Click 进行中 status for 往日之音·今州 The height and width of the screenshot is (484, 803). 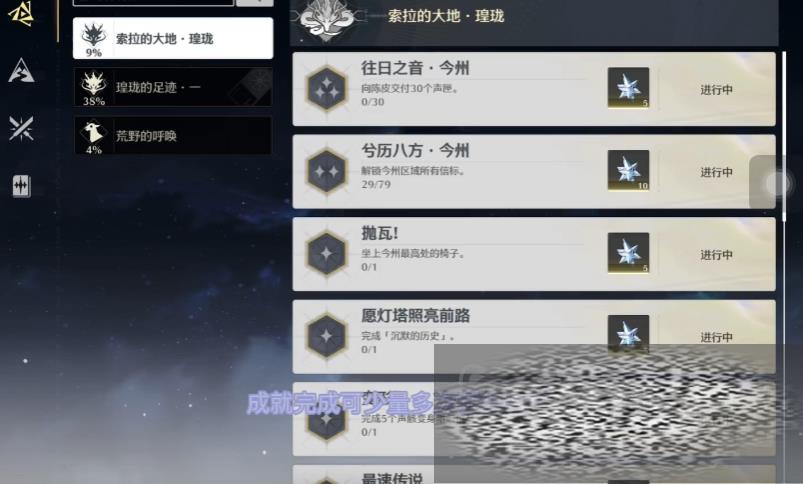pos(716,90)
